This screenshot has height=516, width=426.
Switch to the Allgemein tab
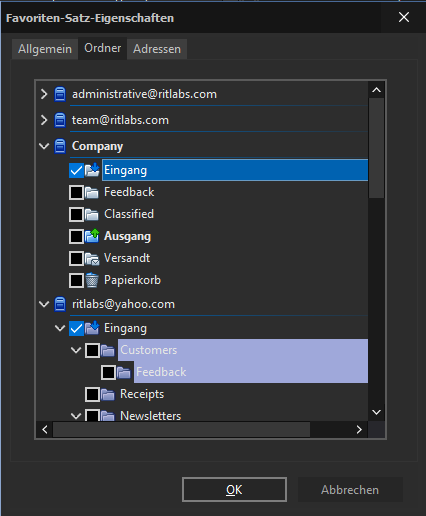(45, 49)
